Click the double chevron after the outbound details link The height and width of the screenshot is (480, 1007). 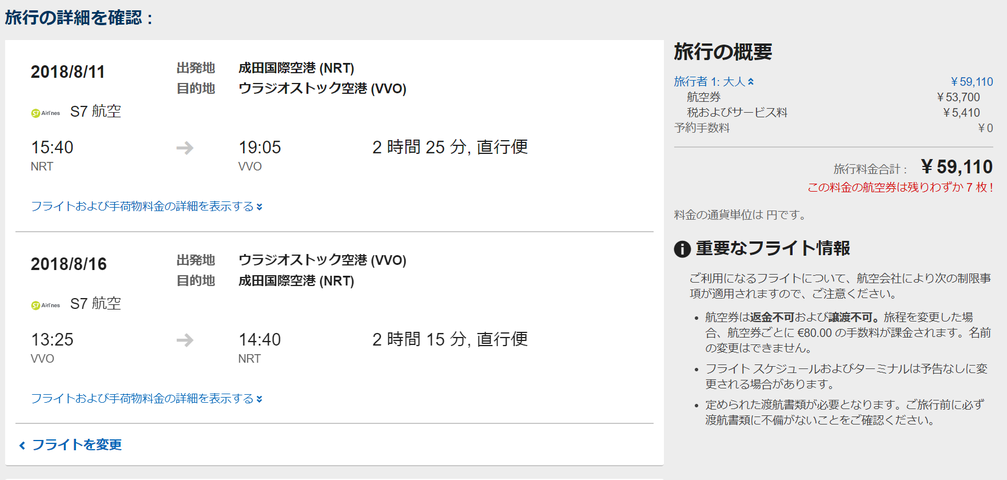coord(259,207)
